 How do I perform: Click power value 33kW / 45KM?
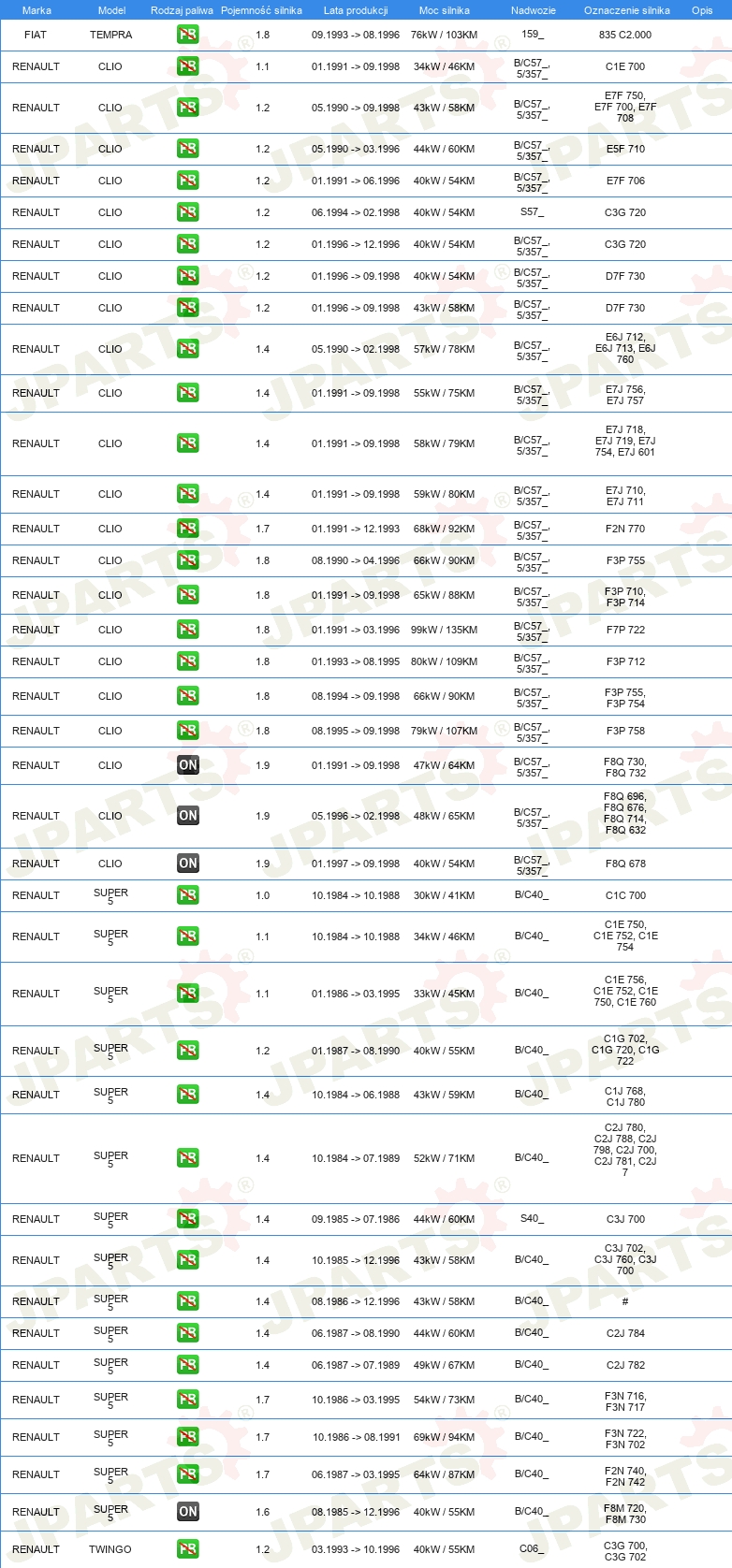pyautogui.click(x=444, y=994)
